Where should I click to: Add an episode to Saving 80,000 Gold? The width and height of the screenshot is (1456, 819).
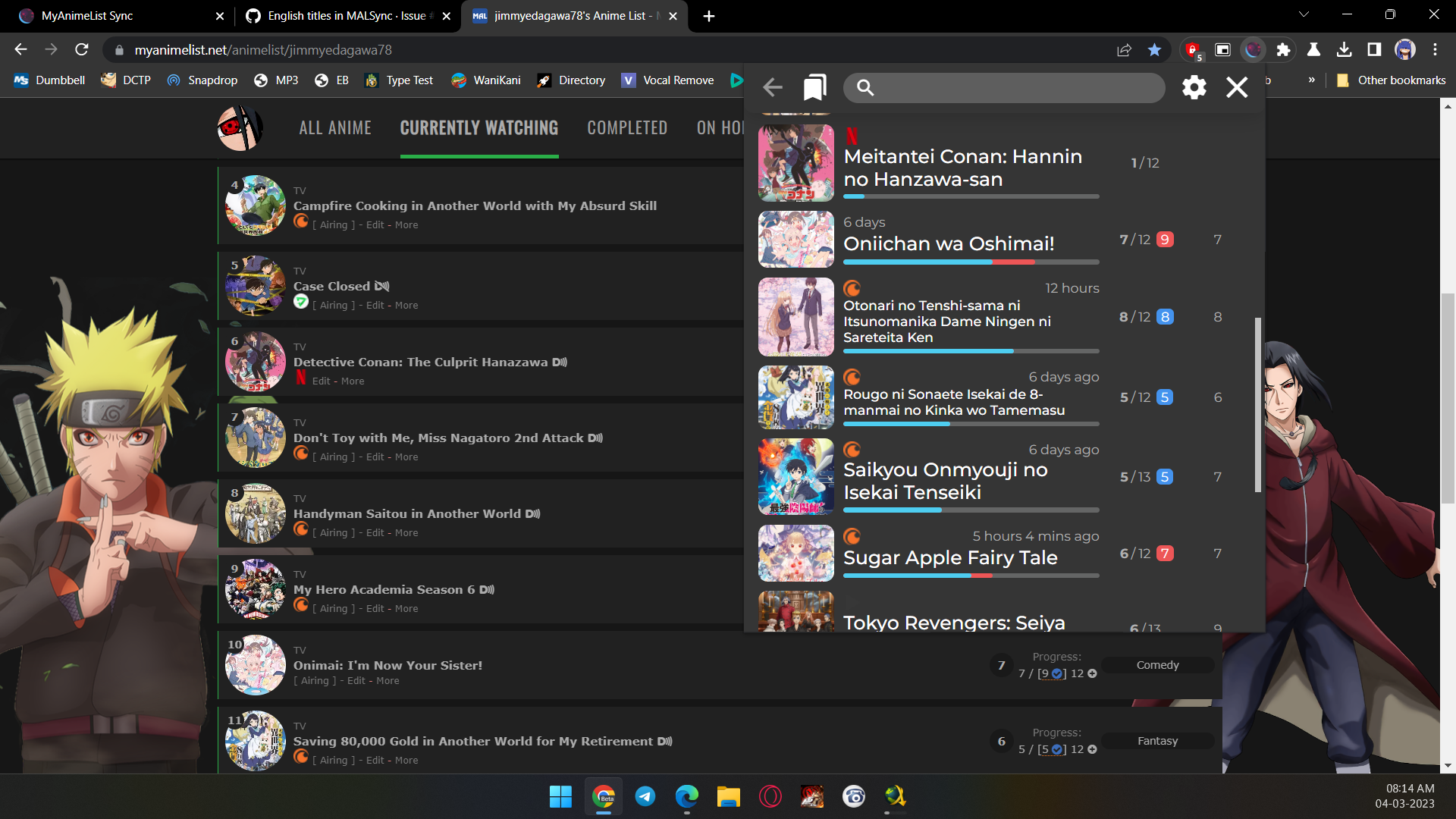[x=1092, y=749]
